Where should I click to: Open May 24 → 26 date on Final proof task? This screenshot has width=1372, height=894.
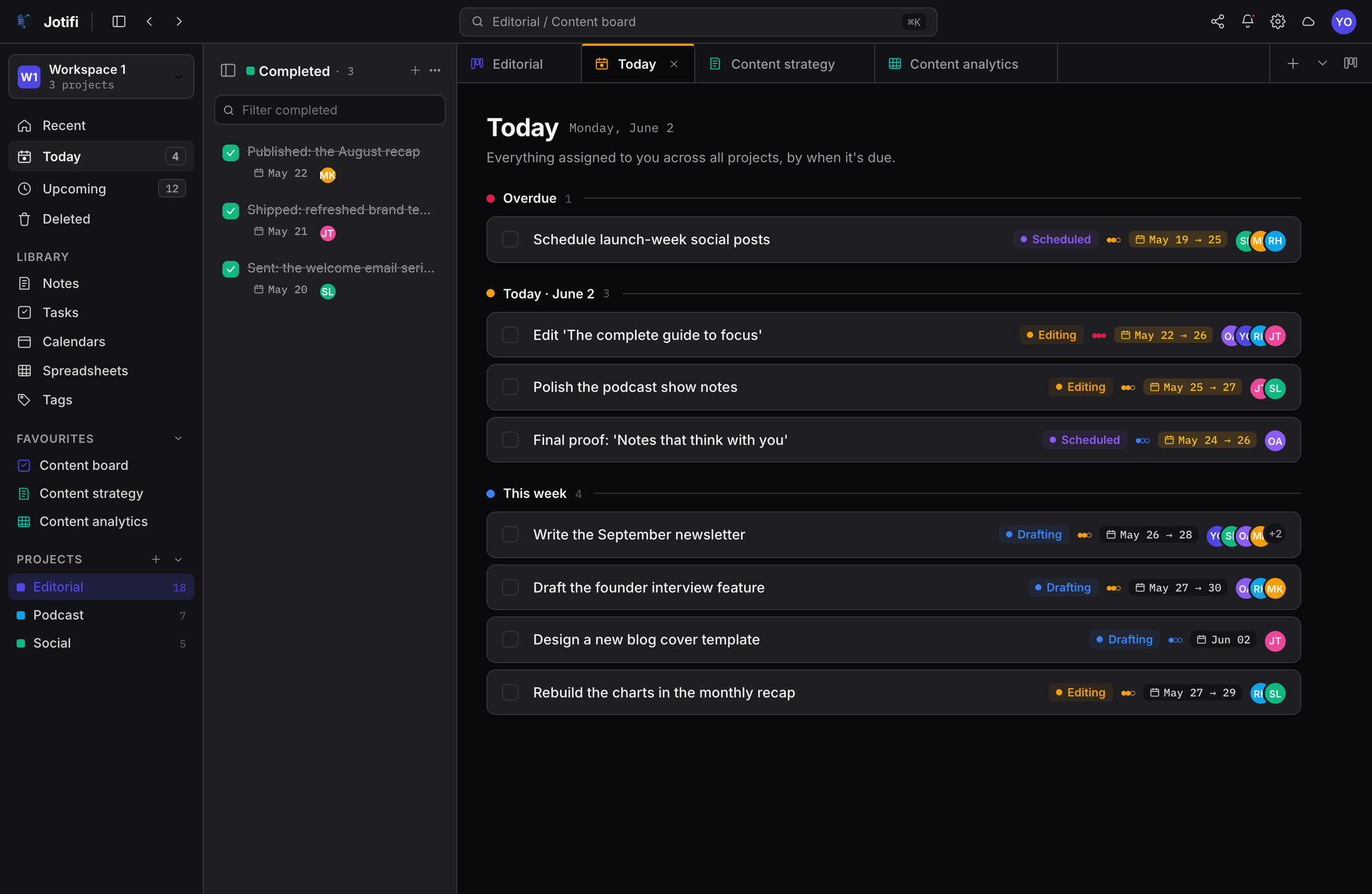(x=1207, y=440)
